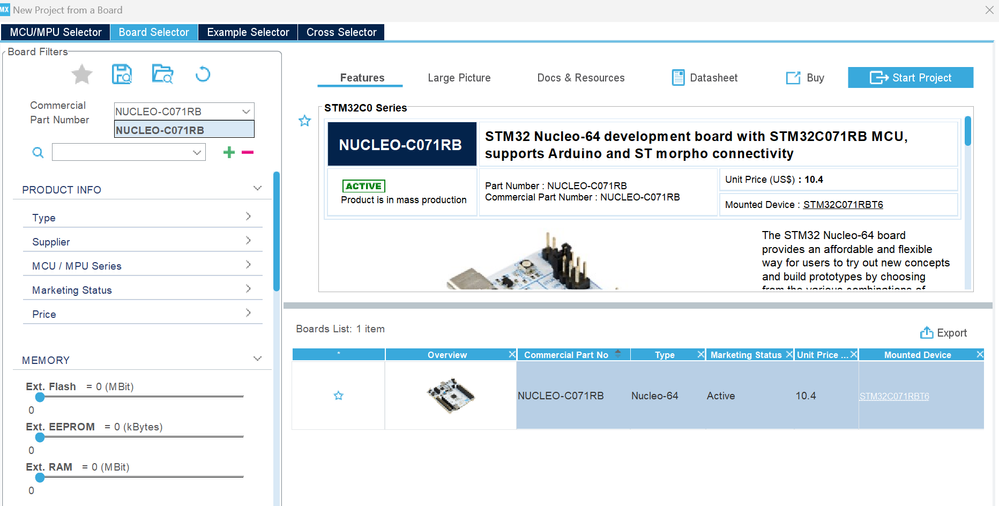Click the Ext. RAM slider handle
The height and width of the screenshot is (506, 999).
(x=40, y=477)
